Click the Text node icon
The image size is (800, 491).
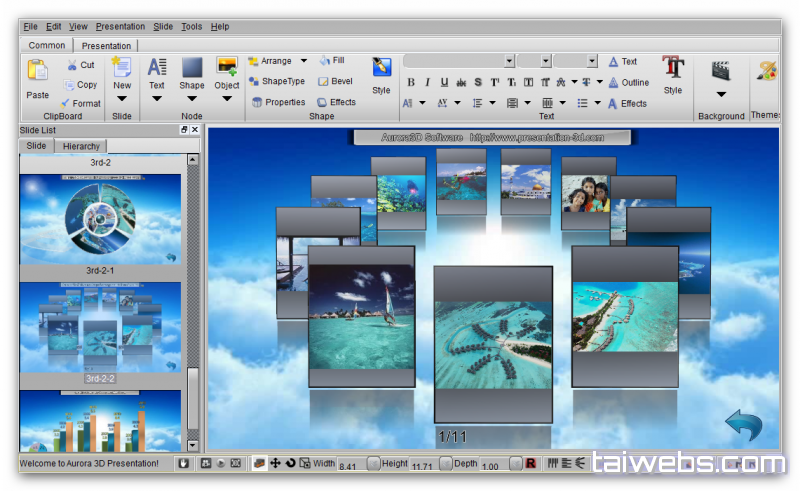[157, 67]
